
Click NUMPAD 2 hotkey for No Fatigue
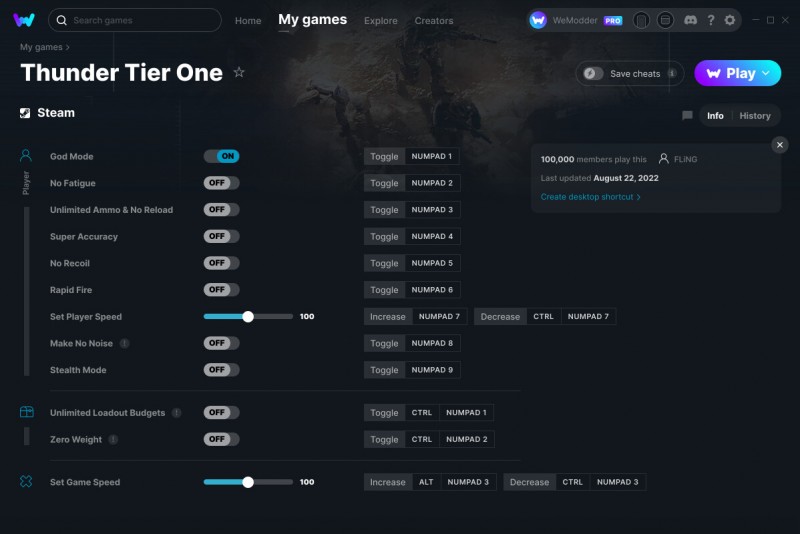click(432, 183)
